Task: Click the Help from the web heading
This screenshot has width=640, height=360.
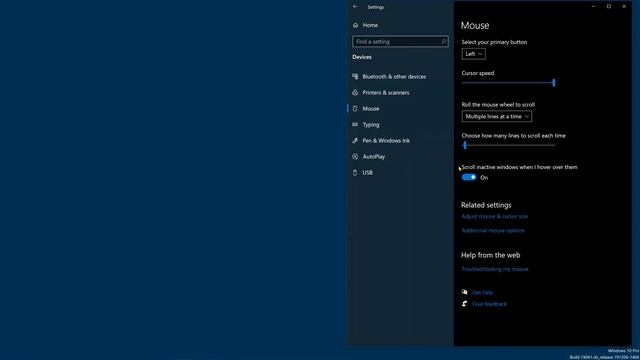Action: coord(491,255)
